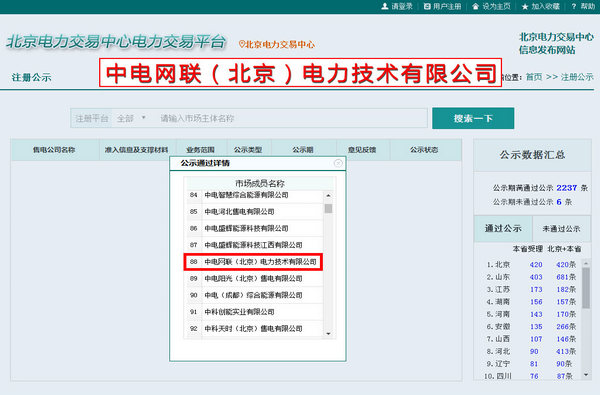
Task: Open the 注册平台 全部 dropdown
Action: tap(131, 118)
